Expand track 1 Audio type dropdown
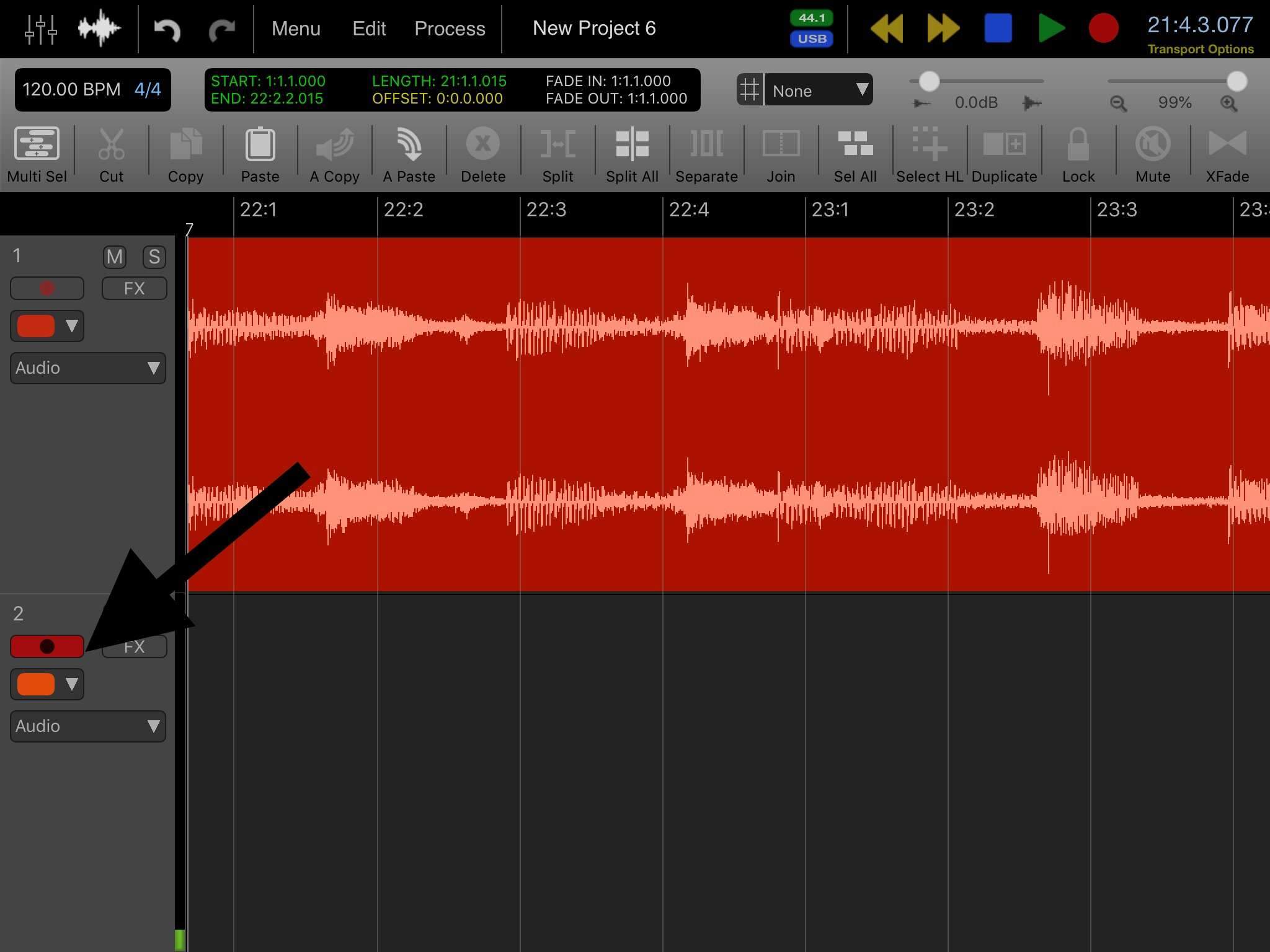This screenshot has width=1270, height=952. tap(87, 368)
